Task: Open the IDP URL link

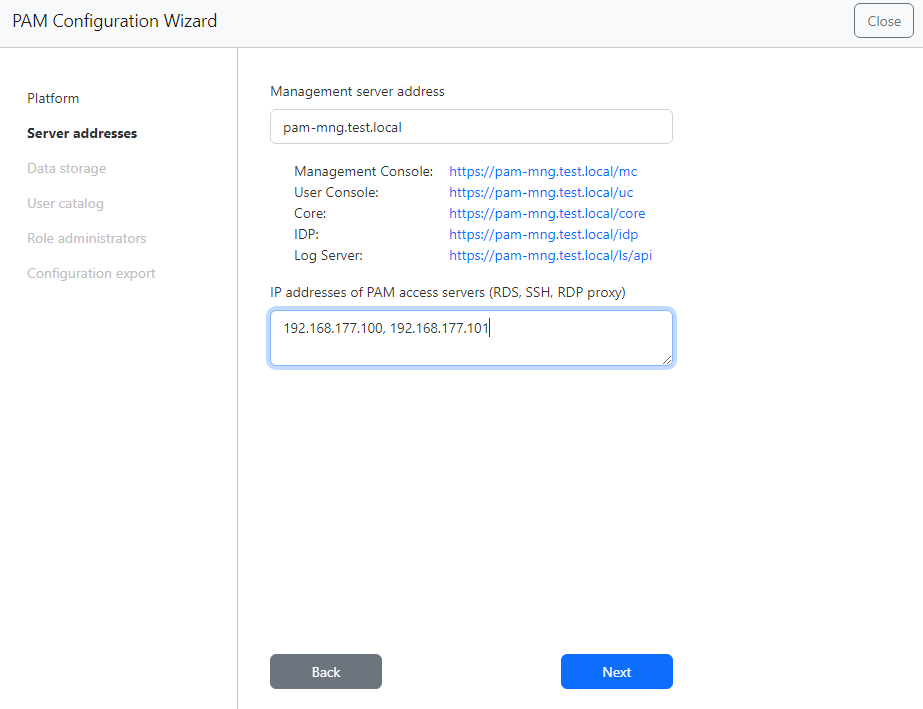Action: tap(543, 234)
